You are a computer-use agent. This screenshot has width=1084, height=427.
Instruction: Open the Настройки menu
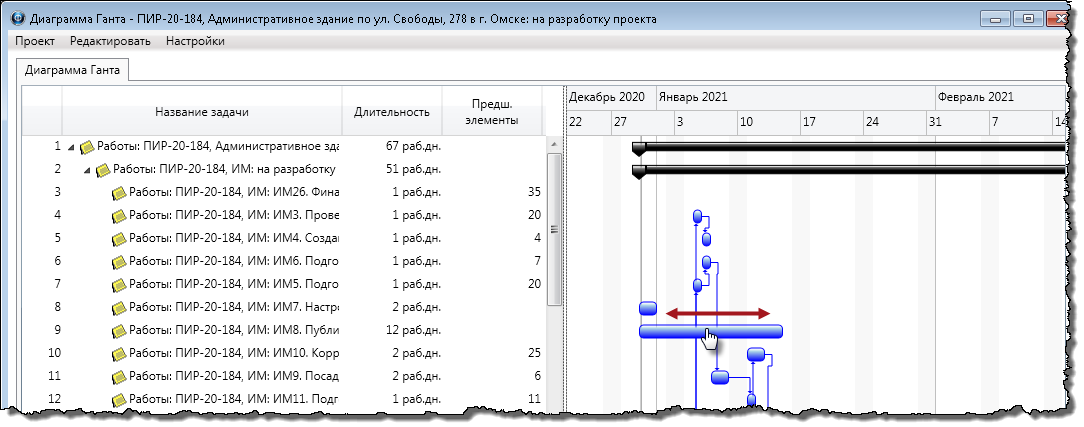pyautogui.click(x=195, y=41)
